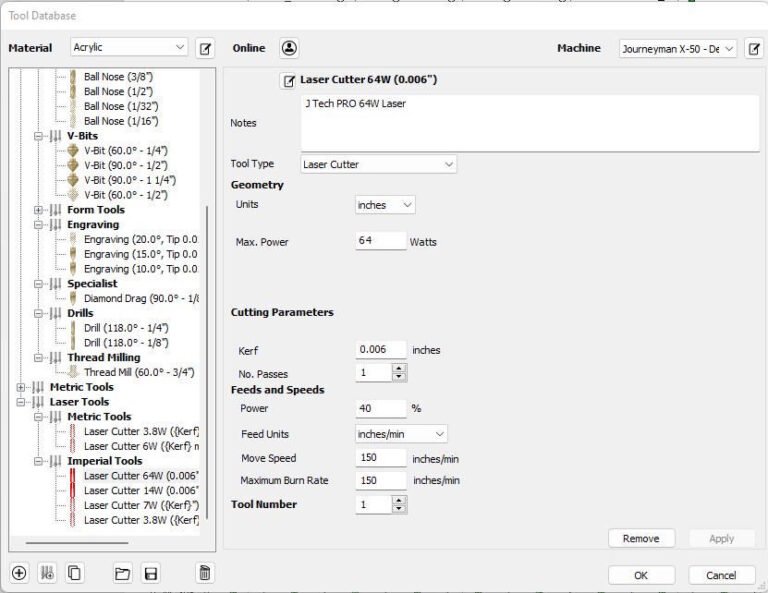Click the OK button
Image resolution: width=768 pixels, height=593 pixels.
pyautogui.click(x=641, y=575)
